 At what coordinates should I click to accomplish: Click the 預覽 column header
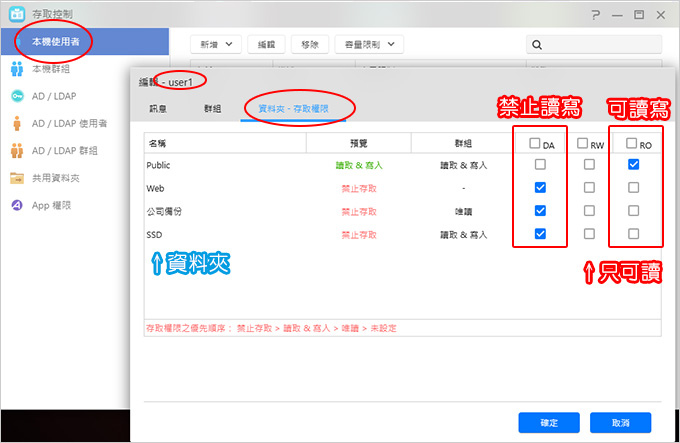pyautogui.click(x=359, y=143)
